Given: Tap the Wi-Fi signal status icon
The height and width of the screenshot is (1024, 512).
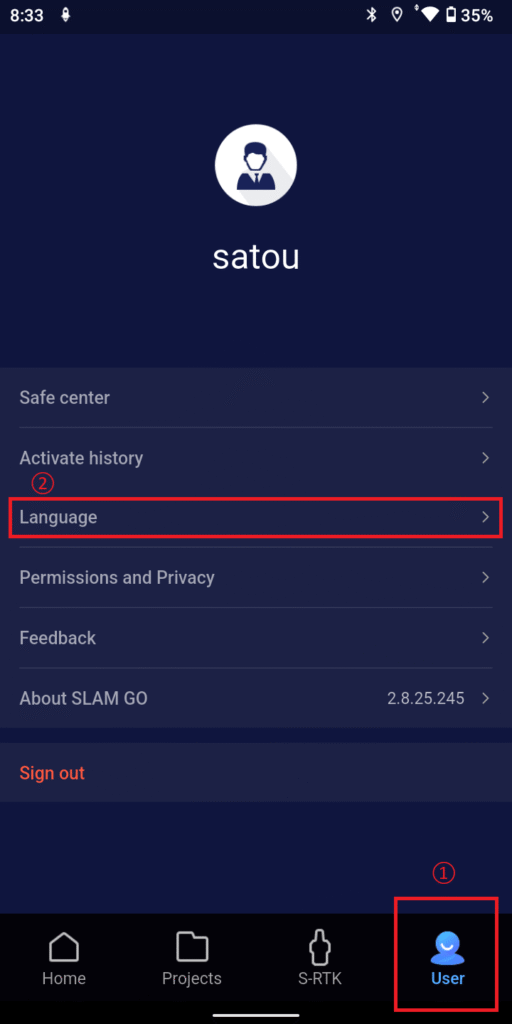Looking at the screenshot, I should pos(428,14).
